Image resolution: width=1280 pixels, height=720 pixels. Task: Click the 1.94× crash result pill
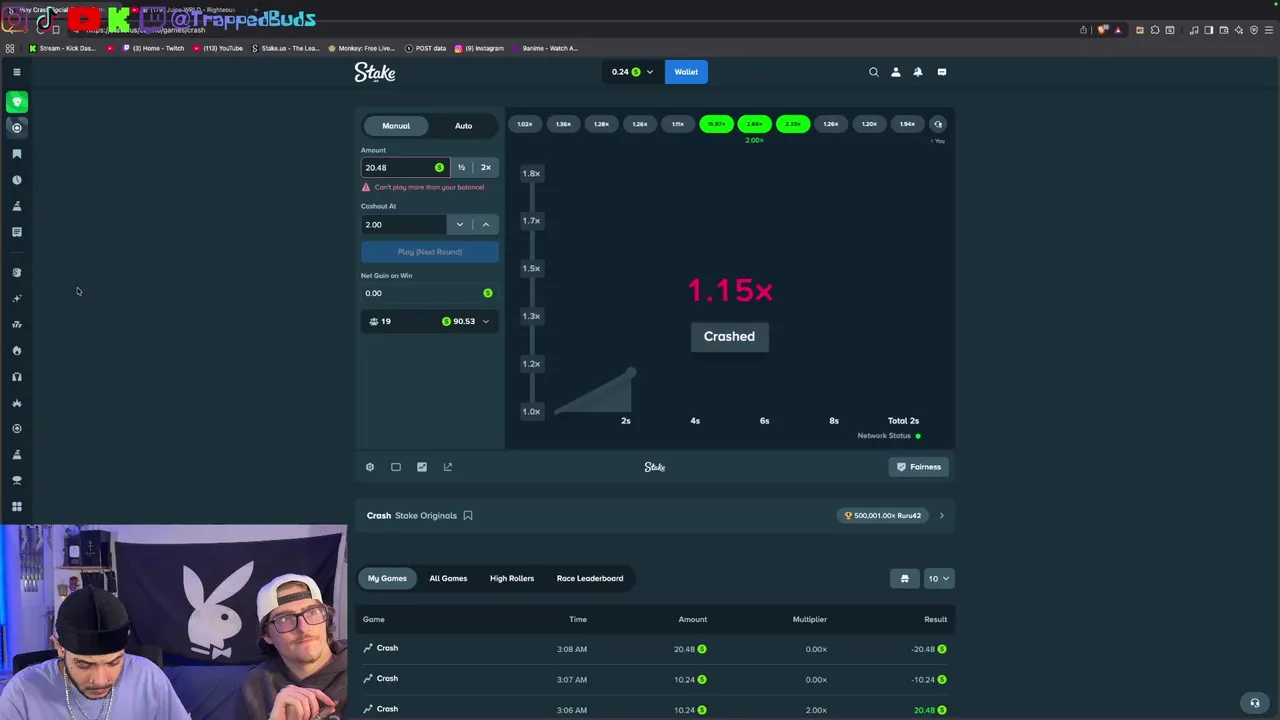(907, 124)
